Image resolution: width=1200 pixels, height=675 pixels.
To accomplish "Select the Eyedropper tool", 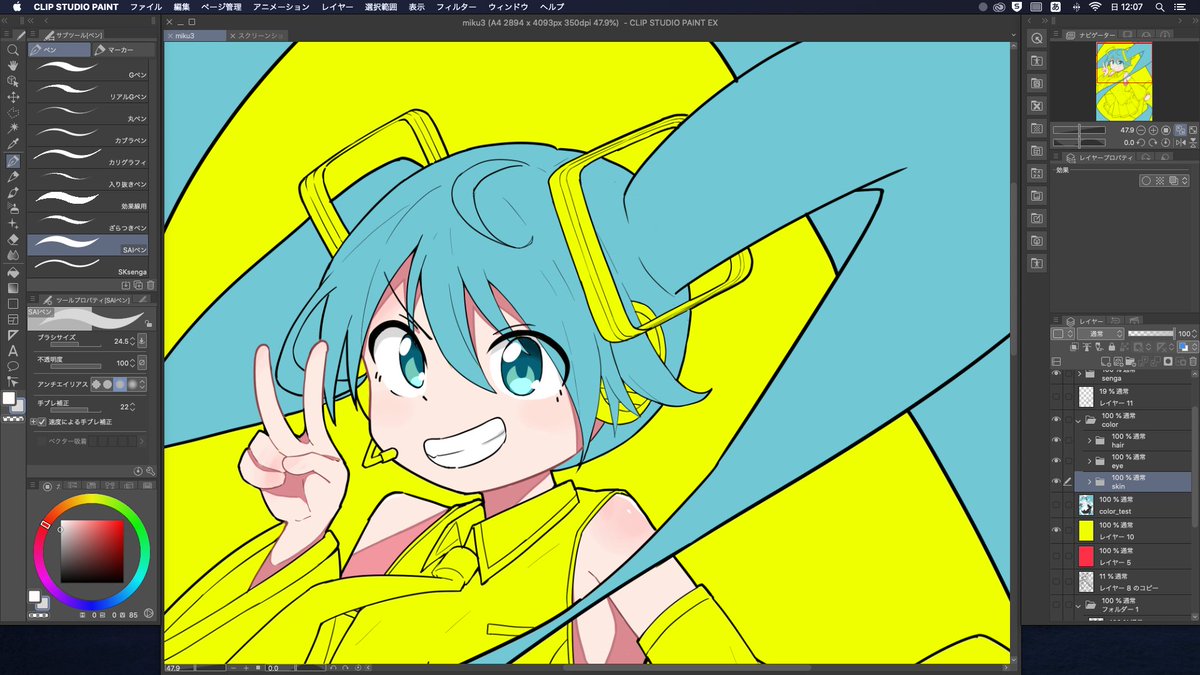I will 13,145.
